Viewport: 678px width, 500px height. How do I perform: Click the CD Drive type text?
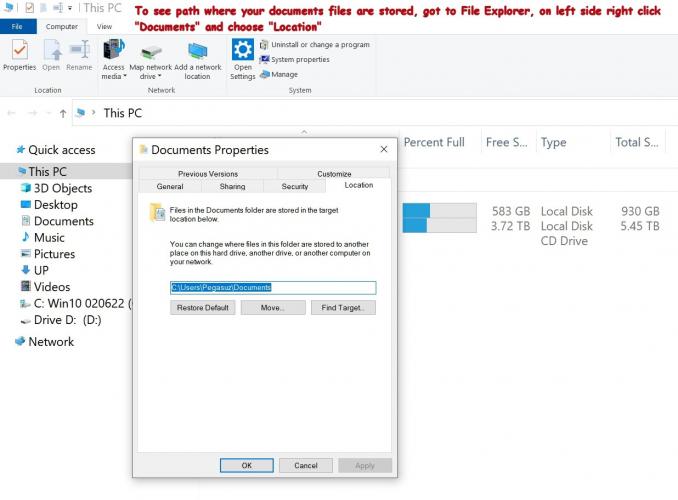(x=564, y=241)
